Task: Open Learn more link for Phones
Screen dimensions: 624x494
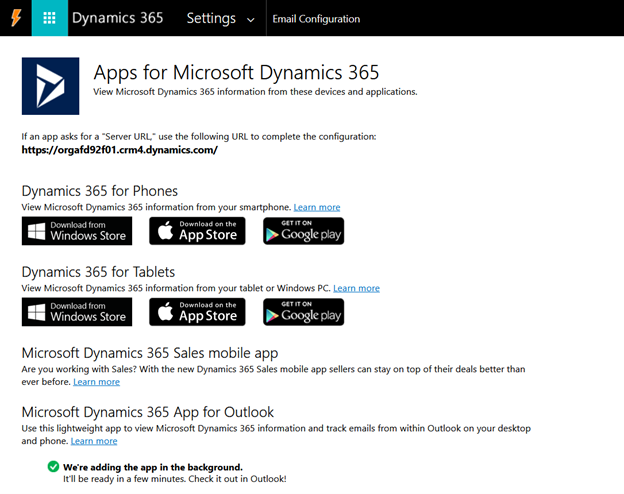Action: click(317, 207)
